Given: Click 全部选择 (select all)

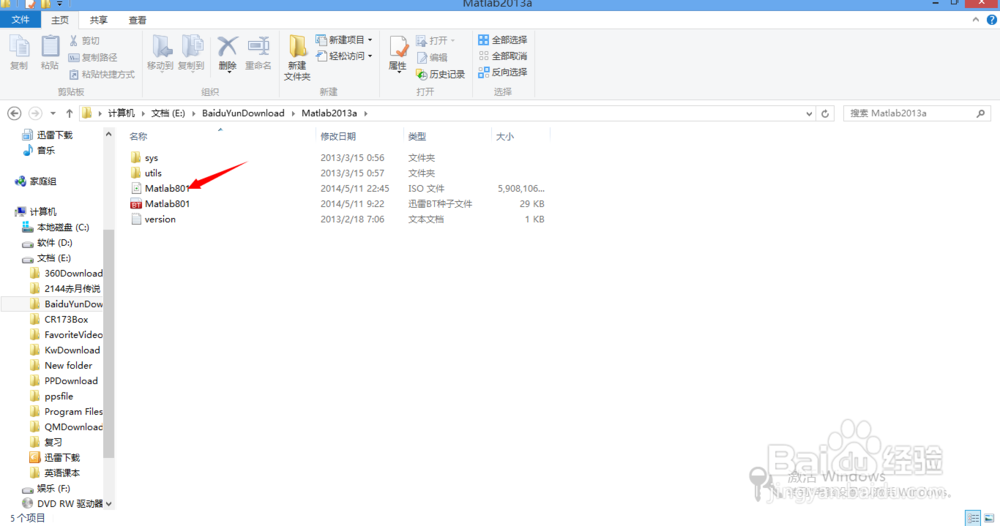Looking at the screenshot, I should 503,40.
